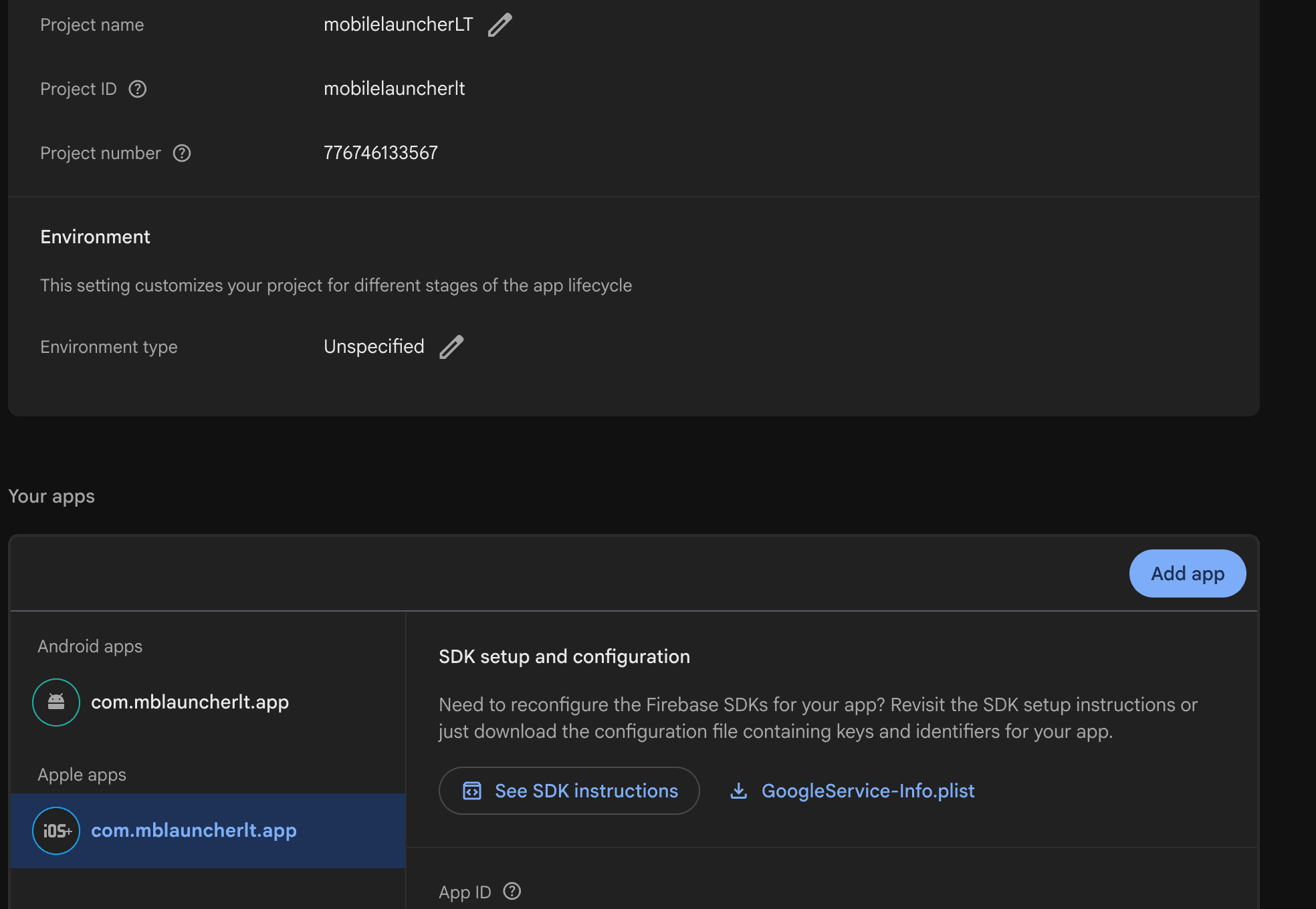Click the plist download arrow icon
The width and height of the screenshot is (1316, 909).
click(x=739, y=791)
